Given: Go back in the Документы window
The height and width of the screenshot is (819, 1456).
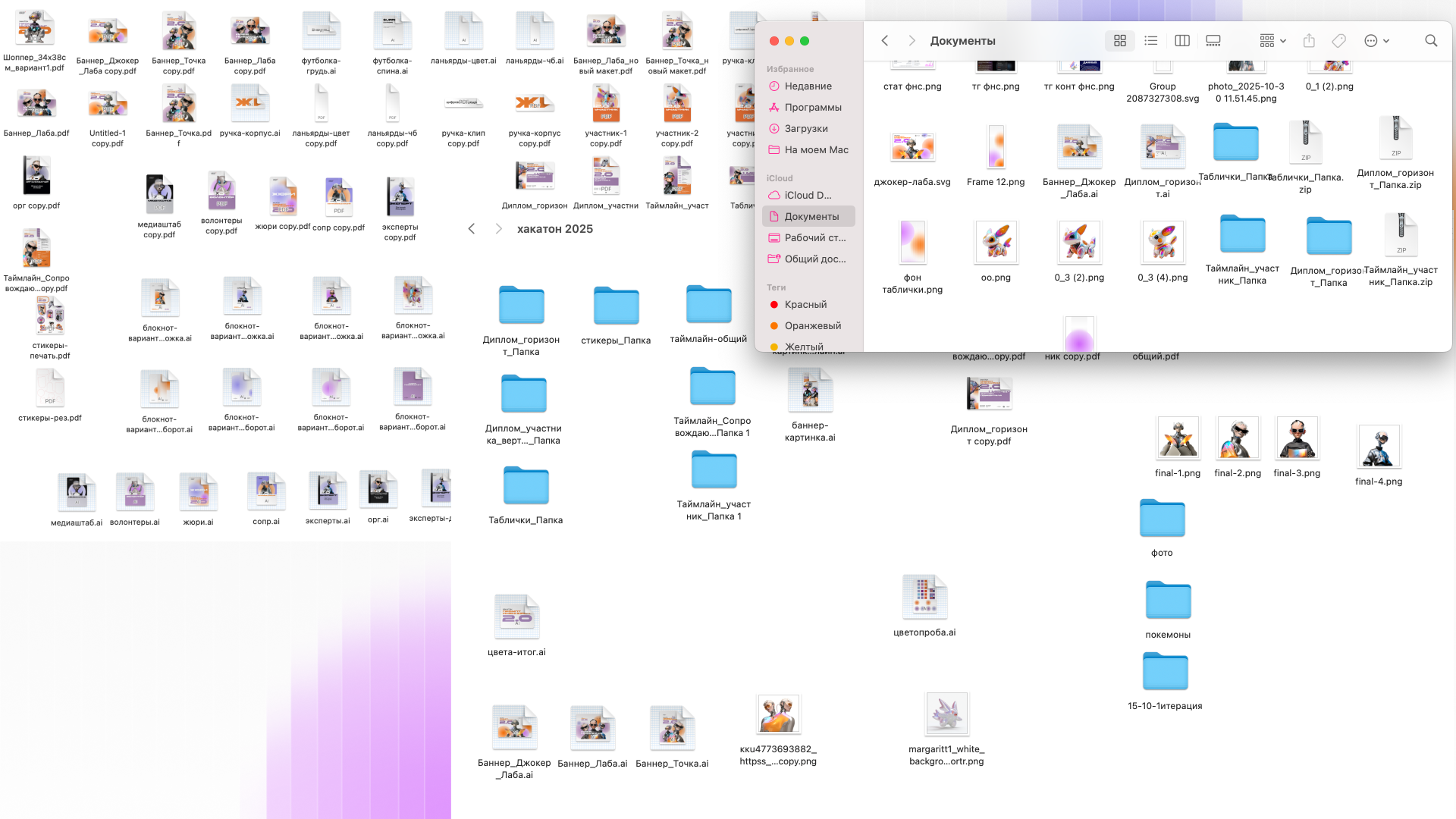Looking at the screenshot, I should click(884, 41).
